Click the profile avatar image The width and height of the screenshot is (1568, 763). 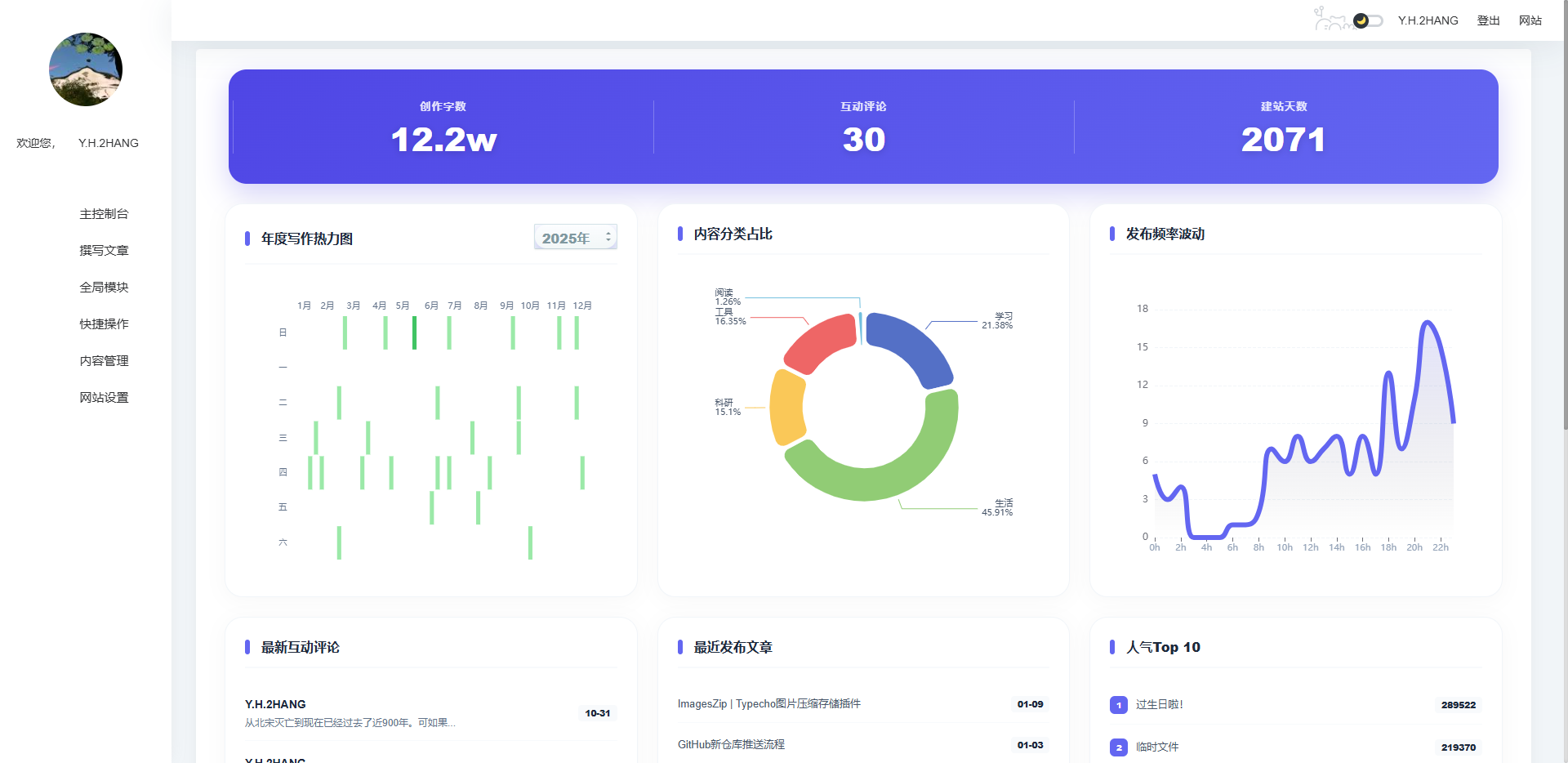click(x=85, y=70)
